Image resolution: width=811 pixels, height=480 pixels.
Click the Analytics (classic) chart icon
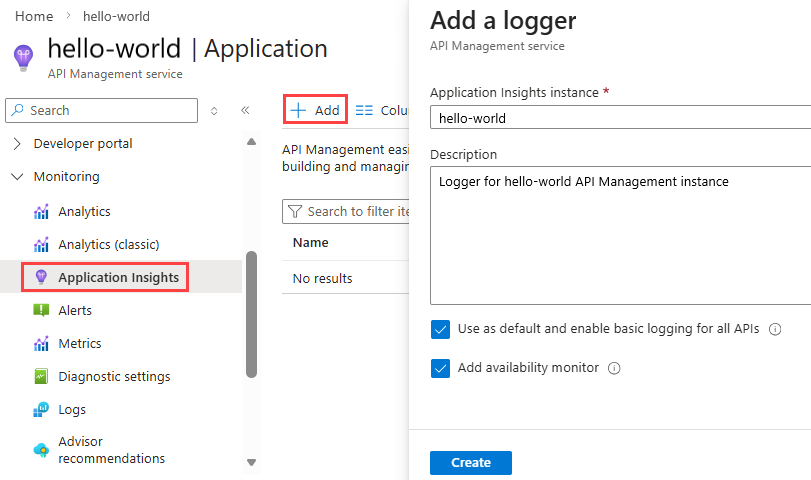[x=41, y=245]
